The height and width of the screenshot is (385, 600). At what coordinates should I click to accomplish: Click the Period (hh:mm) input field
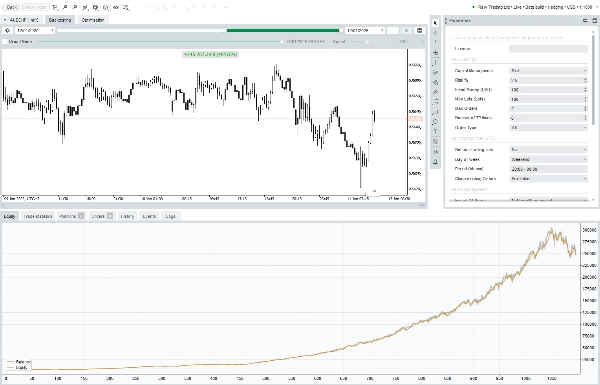click(x=548, y=169)
